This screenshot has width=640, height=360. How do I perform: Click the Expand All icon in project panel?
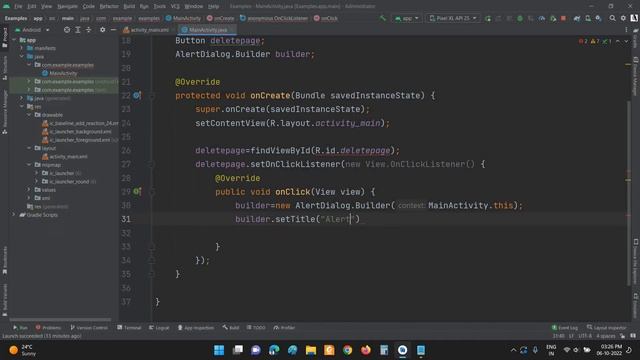coord(78,30)
